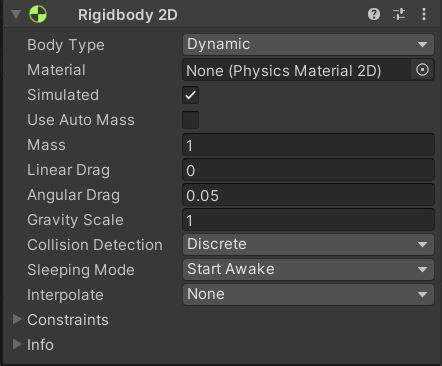The image size is (442, 366).
Task: Open the Physics Material 2D object picker
Action: [422, 70]
